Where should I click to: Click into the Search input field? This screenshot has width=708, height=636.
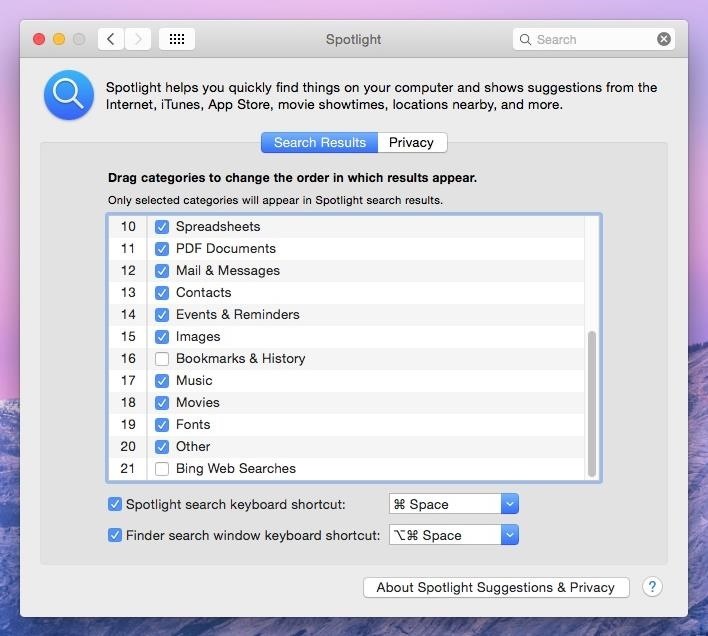point(593,39)
